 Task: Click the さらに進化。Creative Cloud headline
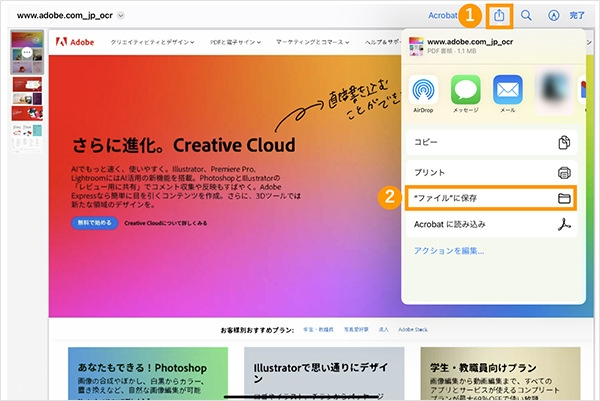coord(184,145)
